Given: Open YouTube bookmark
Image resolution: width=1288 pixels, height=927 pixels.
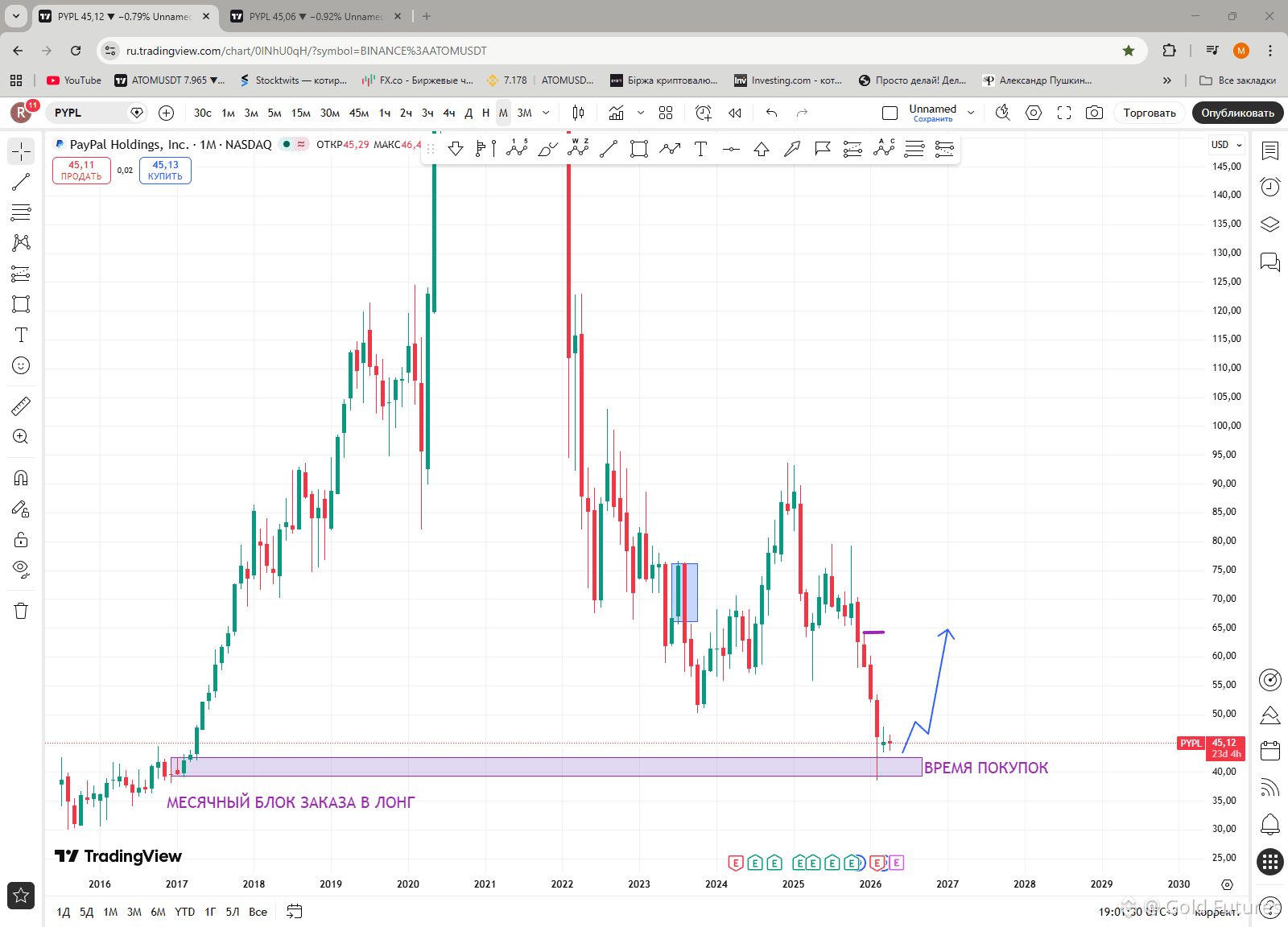Looking at the screenshot, I should 74,80.
